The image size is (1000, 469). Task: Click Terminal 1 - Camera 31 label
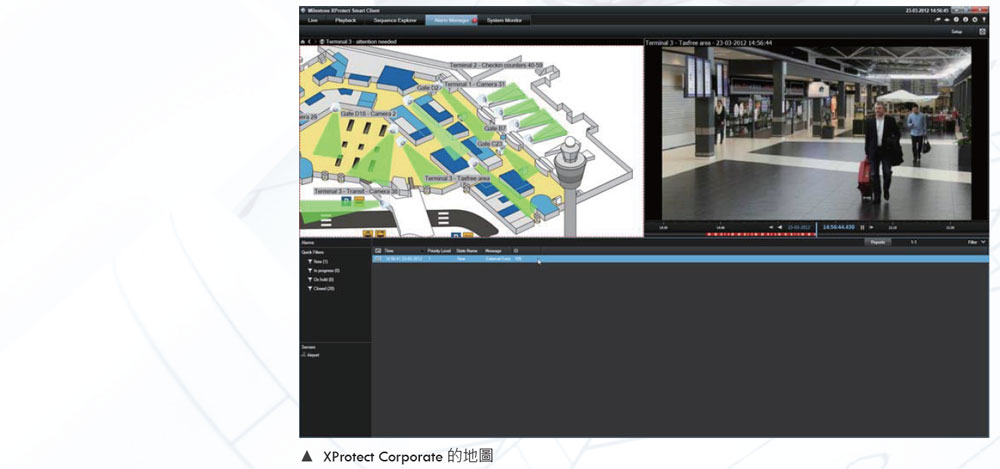474,84
